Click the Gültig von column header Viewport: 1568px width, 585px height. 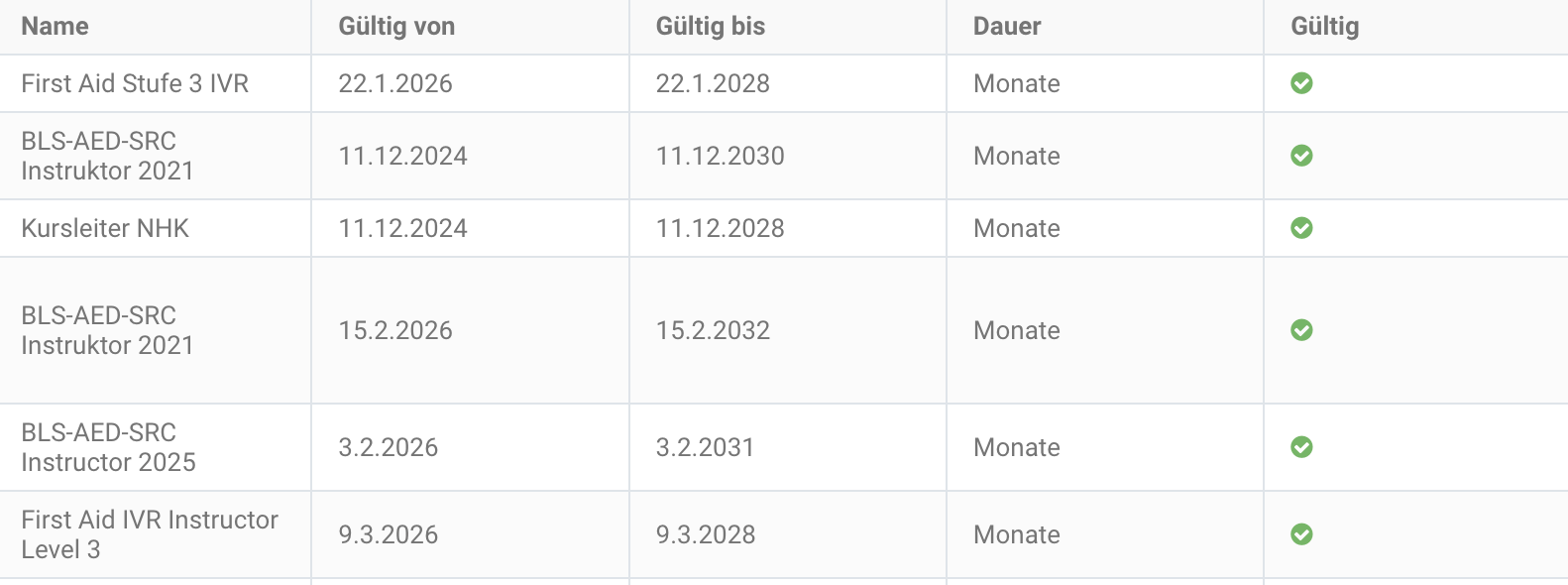(x=396, y=27)
